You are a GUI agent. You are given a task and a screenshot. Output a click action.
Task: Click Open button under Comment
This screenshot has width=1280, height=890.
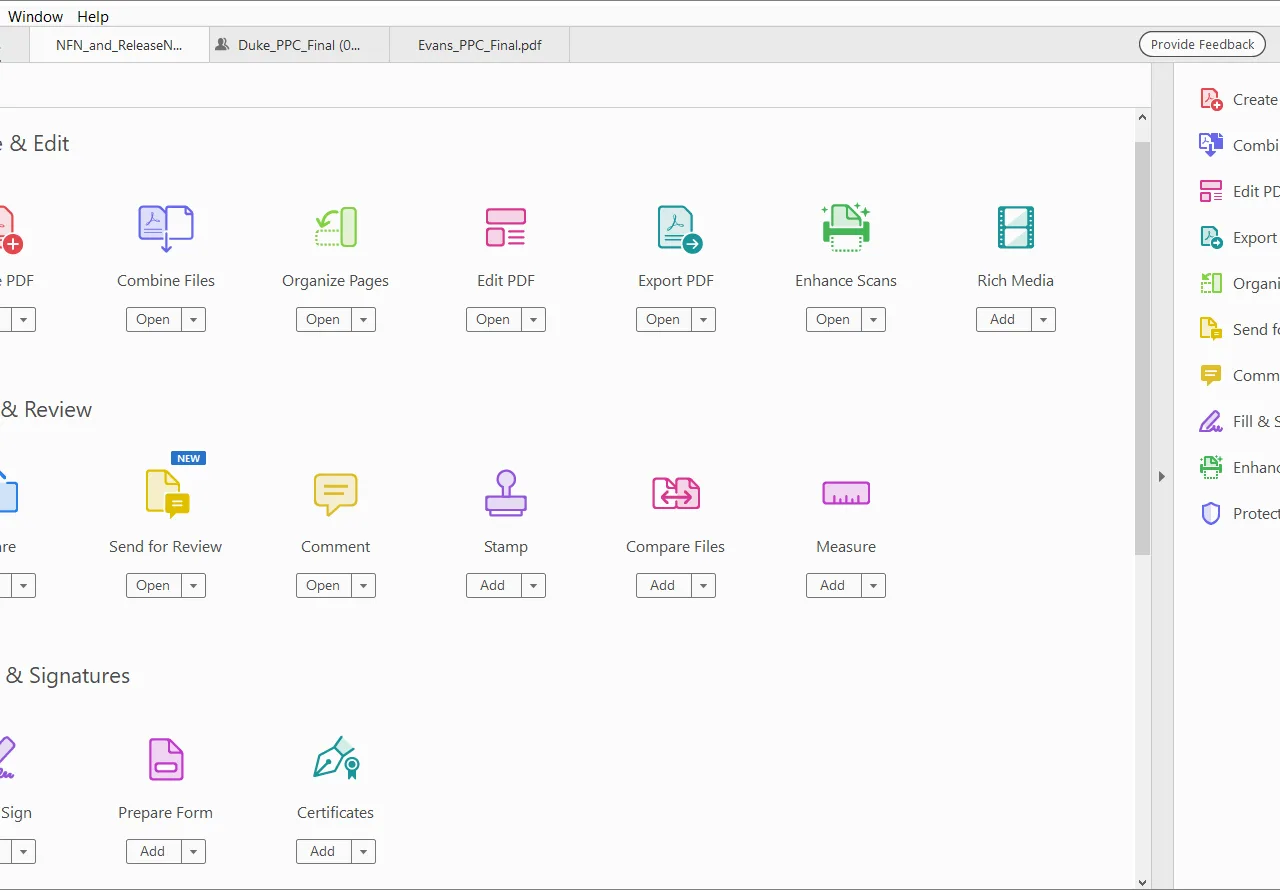tap(324, 586)
